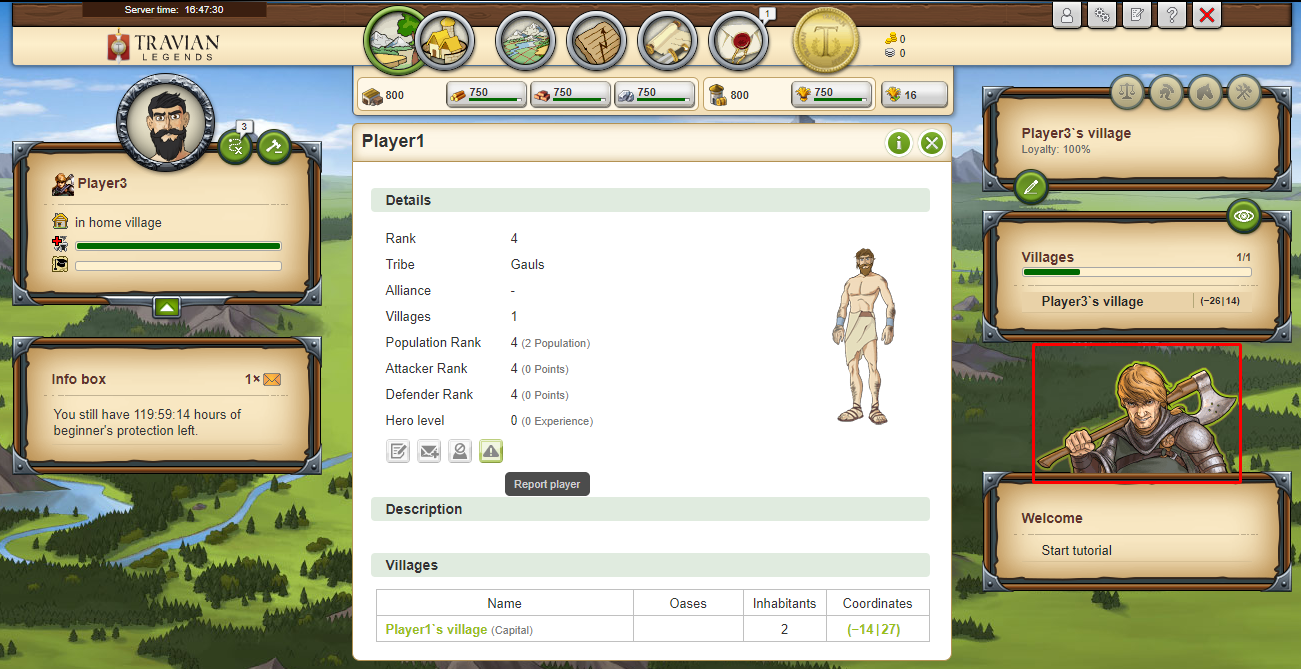Collapse the hero panel with green arrow
This screenshot has height=669, width=1301.
coord(167,307)
